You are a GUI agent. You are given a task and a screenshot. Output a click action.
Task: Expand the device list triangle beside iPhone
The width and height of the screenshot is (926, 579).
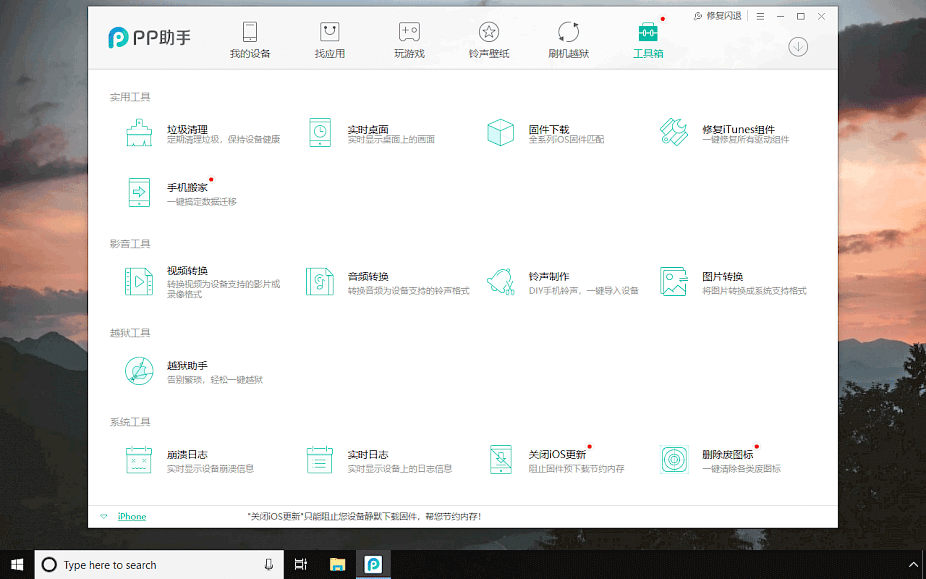tap(104, 517)
